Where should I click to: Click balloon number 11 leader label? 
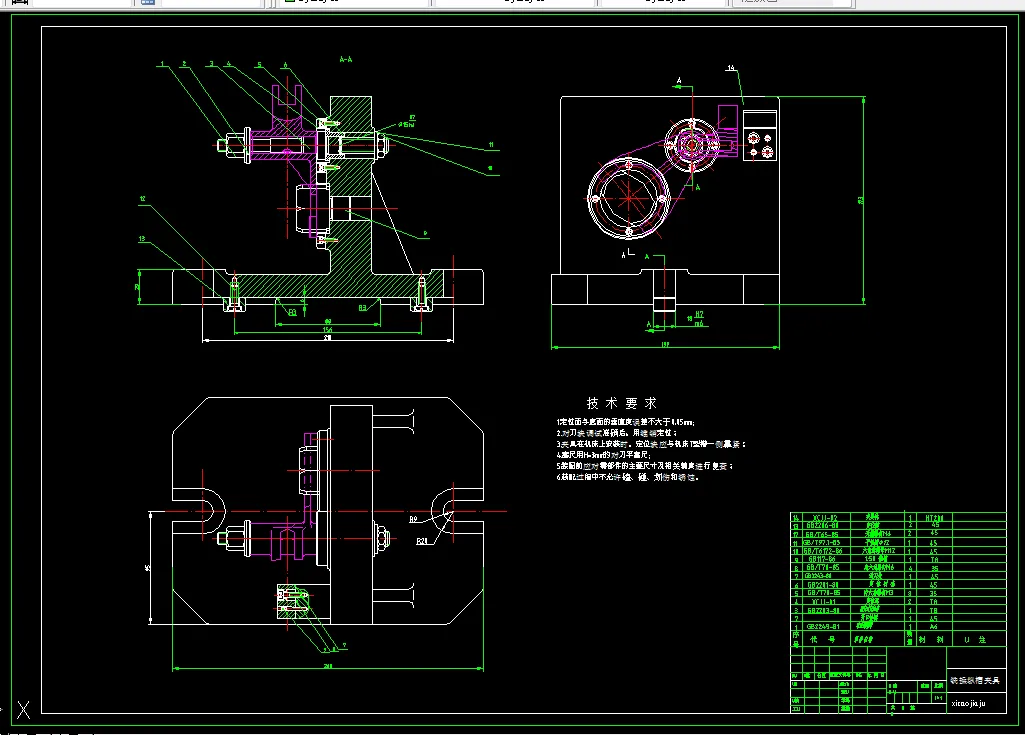click(x=491, y=145)
